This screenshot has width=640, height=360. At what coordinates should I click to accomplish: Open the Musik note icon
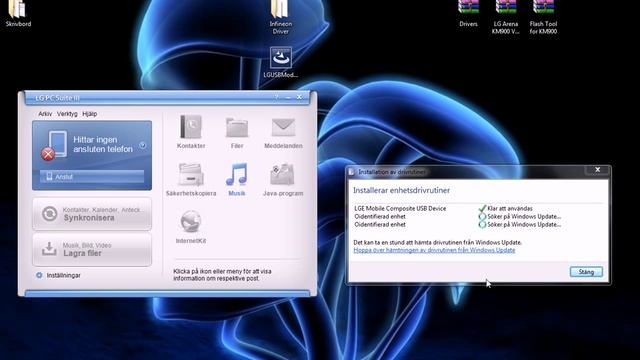click(x=237, y=174)
